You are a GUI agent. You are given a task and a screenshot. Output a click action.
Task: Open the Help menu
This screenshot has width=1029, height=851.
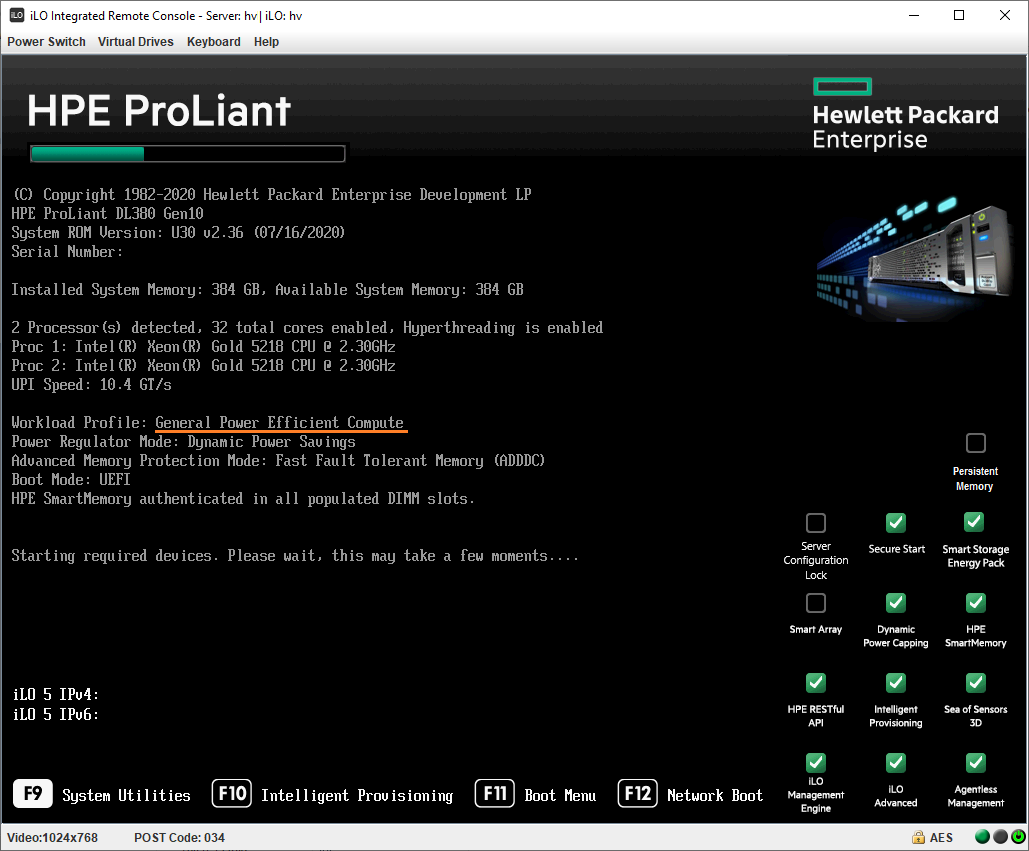click(x=266, y=41)
